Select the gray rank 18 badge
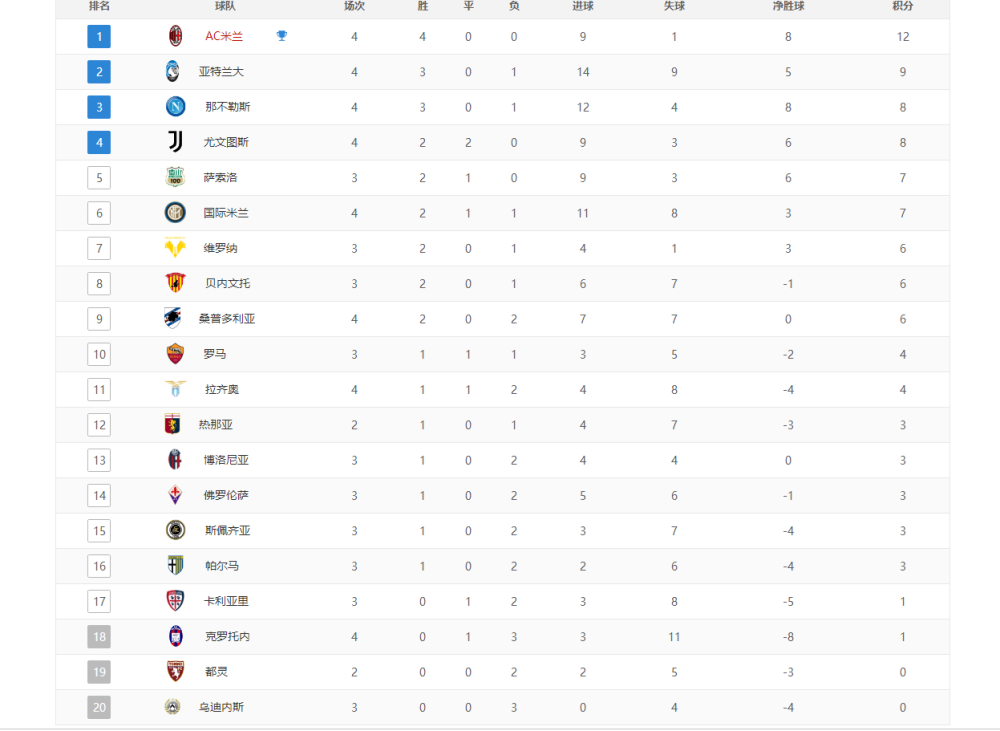 [x=99, y=637]
